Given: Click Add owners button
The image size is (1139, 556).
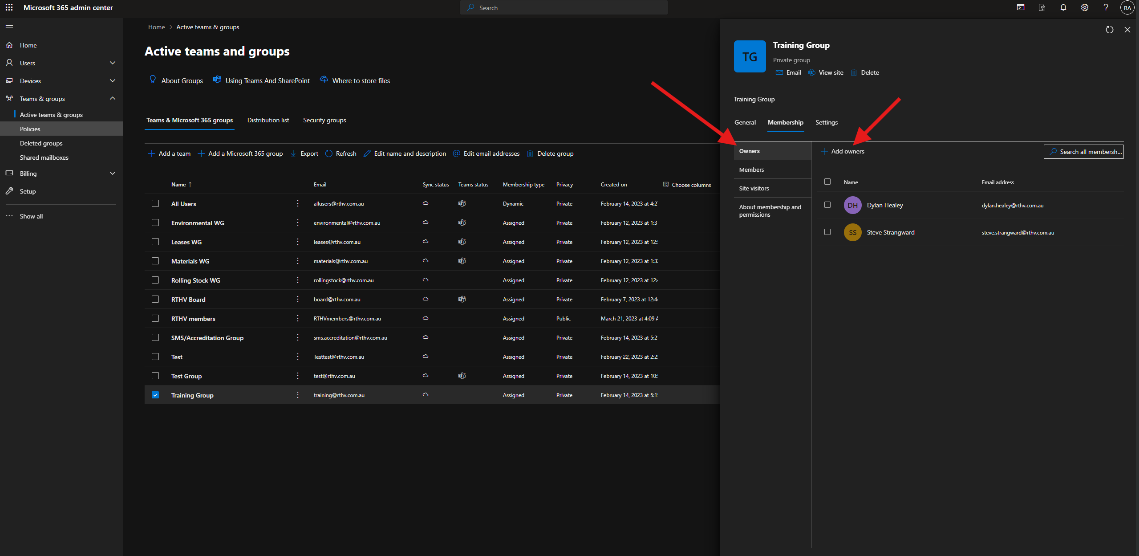Looking at the screenshot, I should click(843, 152).
